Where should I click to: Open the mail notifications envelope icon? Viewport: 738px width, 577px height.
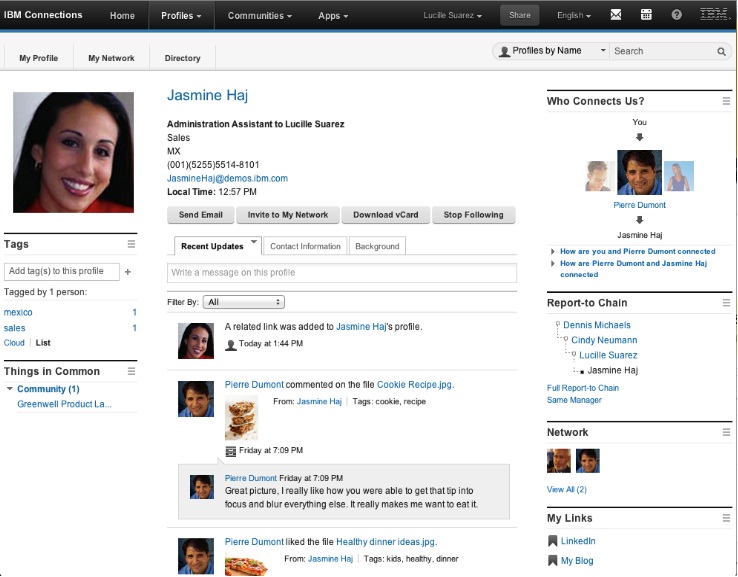(x=616, y=15)
